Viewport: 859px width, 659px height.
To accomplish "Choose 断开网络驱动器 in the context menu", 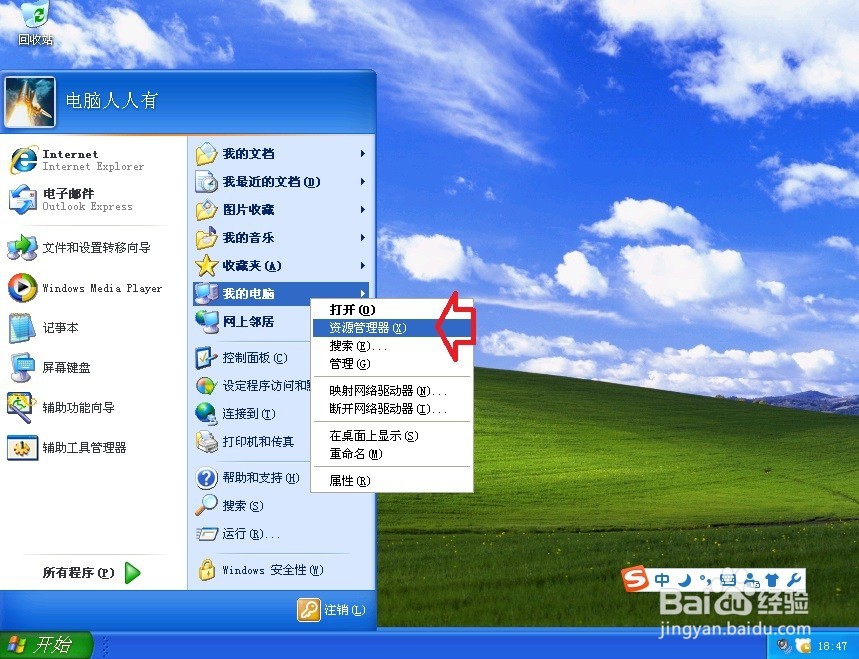I will coord(392,409).
